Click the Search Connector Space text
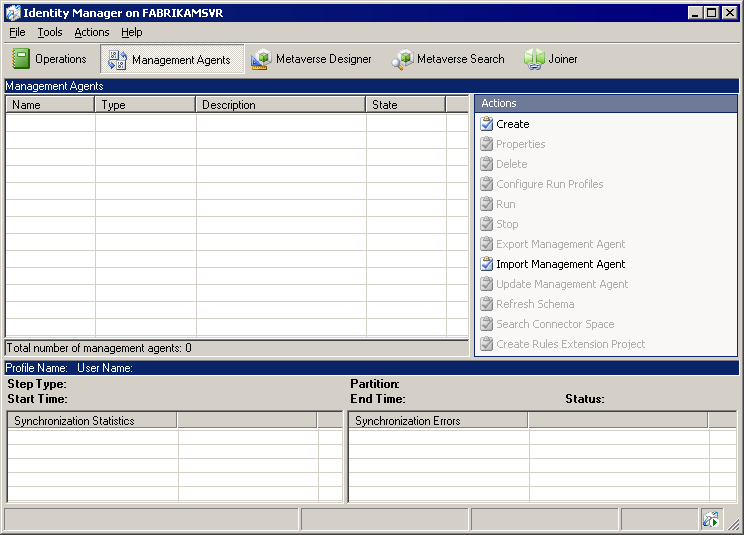The width and height of the screenshot is (744, 535). pyautogui.click(x=555, y=324)
